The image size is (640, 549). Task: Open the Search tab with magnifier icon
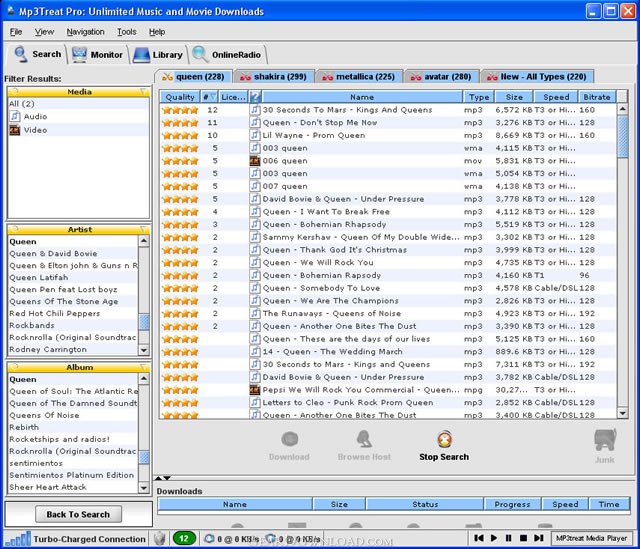coord(38,54)
